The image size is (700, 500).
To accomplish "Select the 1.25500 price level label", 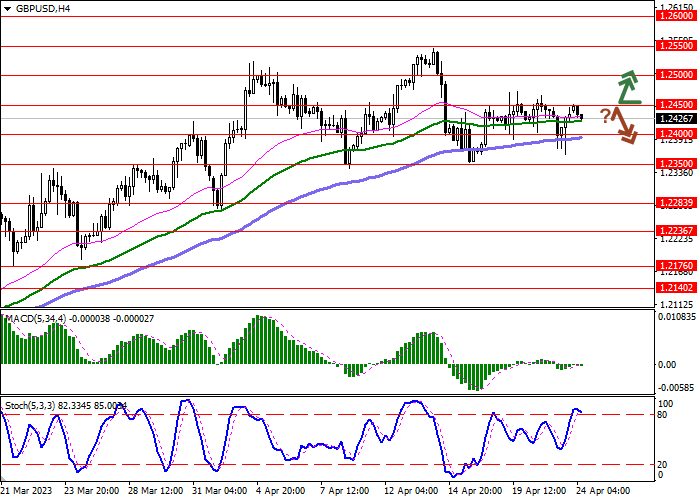I will (x=676, y=46).
